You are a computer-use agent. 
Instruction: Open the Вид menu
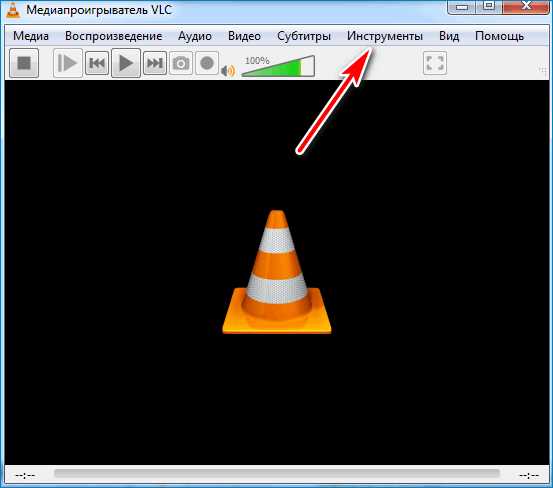pos(449,36)
